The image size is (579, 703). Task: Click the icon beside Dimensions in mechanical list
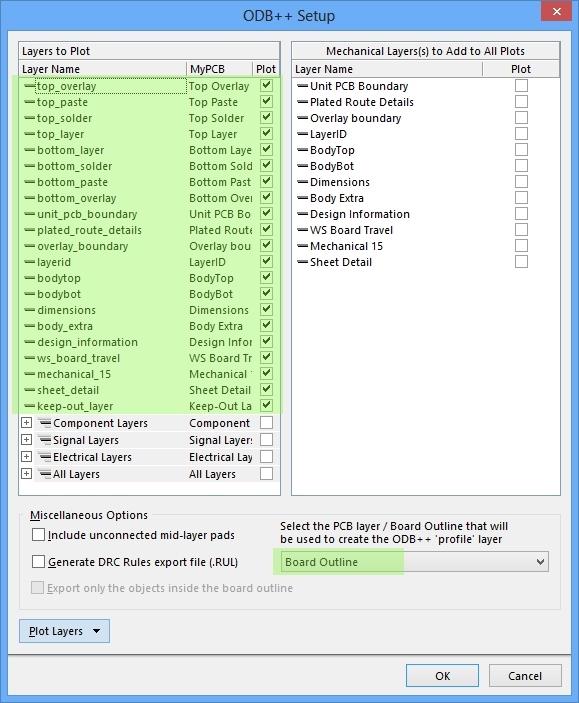303,182
